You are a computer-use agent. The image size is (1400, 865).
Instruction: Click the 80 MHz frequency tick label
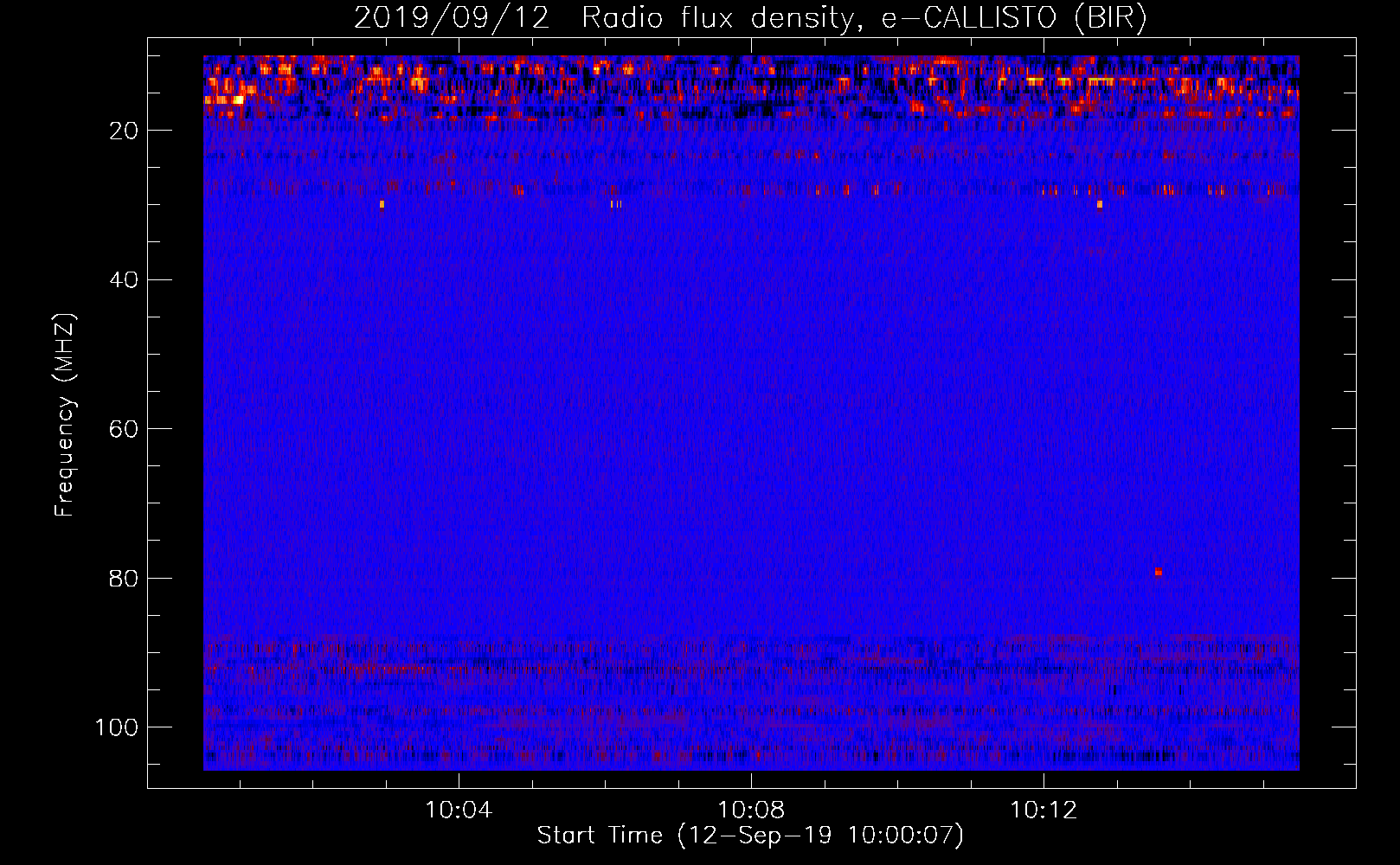[x=125, y=578]
